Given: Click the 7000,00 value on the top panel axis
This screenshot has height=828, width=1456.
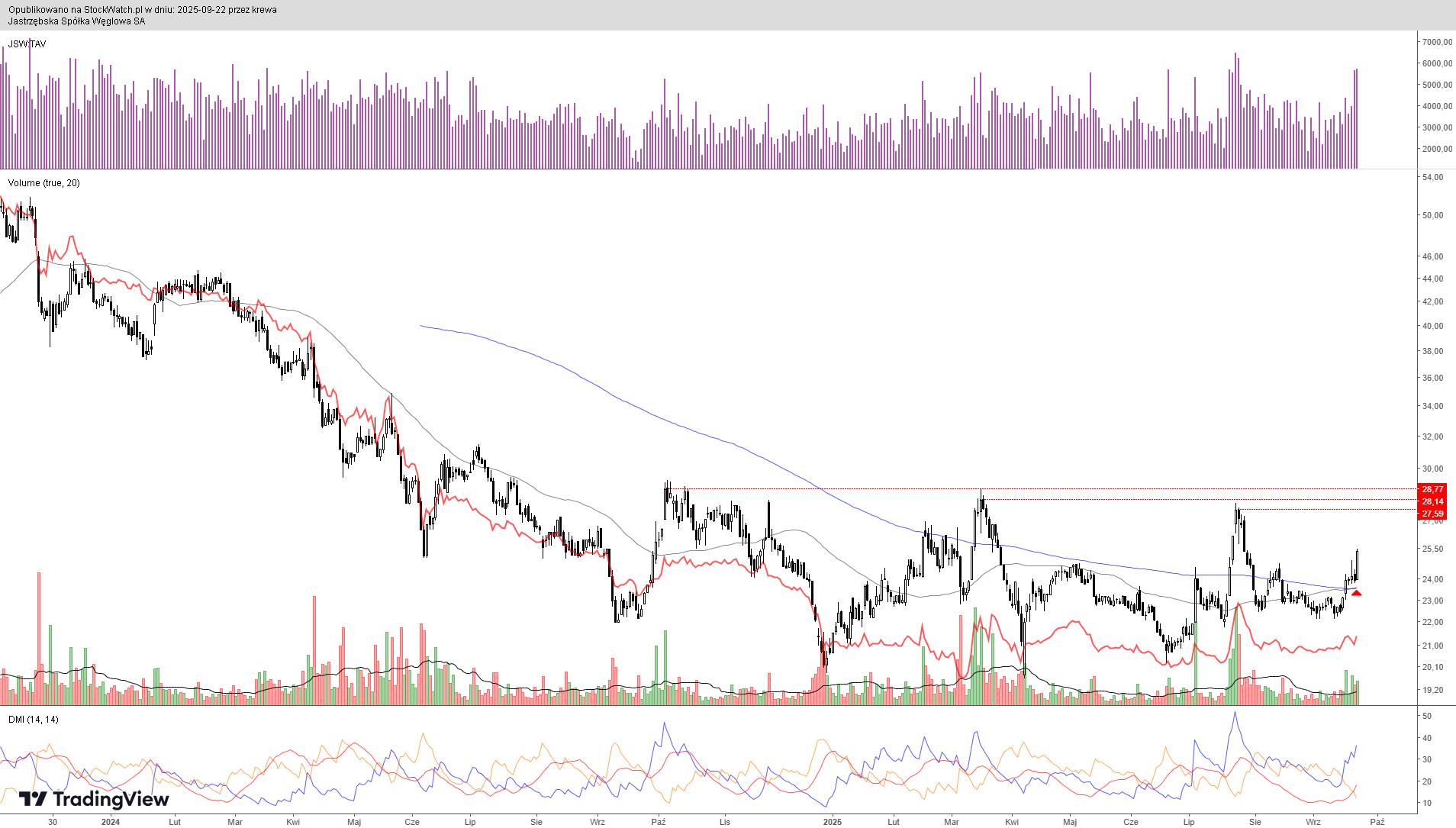Looking at the screenshot, I should (x=1435, y=42).
